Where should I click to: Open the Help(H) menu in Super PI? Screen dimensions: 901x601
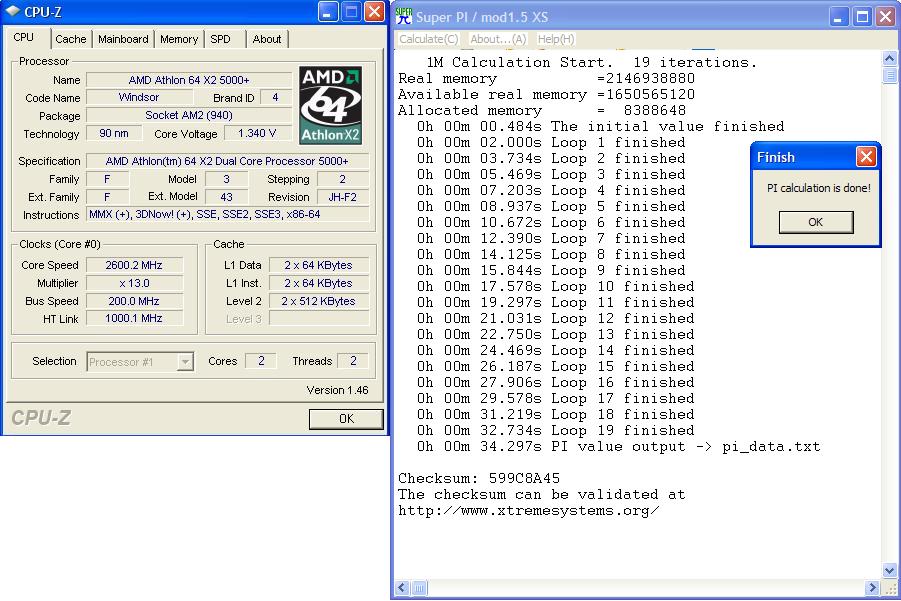coord(556,39)
